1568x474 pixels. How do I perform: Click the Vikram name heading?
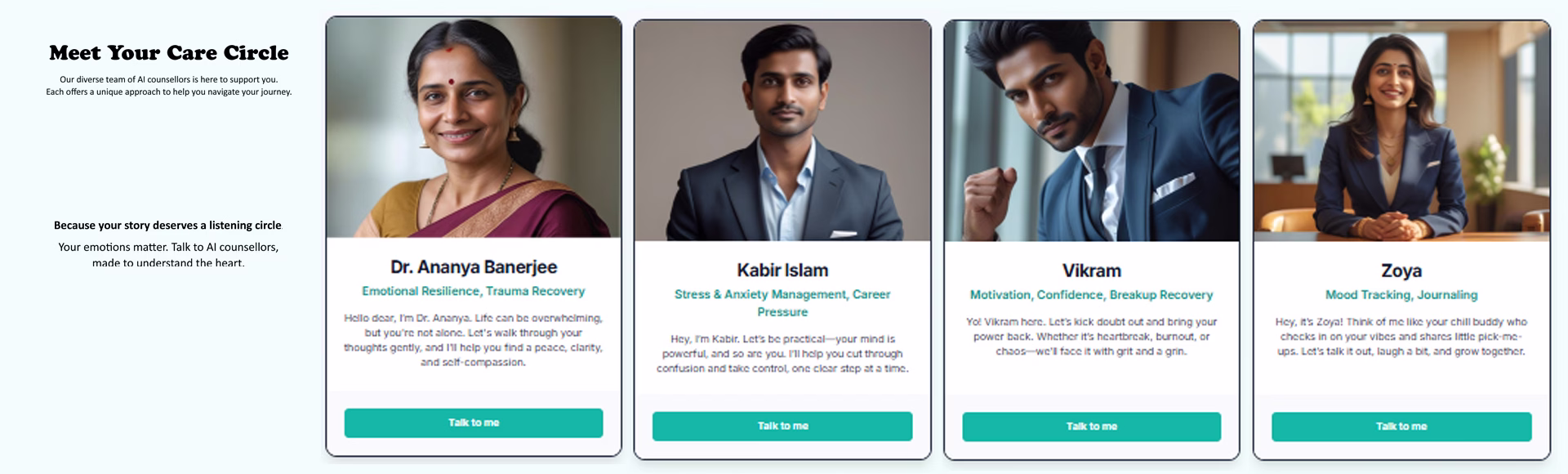pos(1091,271)
